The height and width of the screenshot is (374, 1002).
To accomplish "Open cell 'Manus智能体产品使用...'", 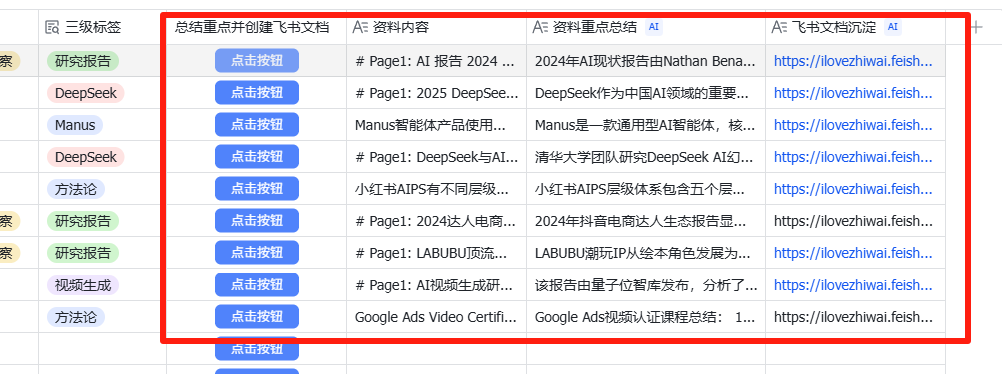I will [x=436, y=125].
